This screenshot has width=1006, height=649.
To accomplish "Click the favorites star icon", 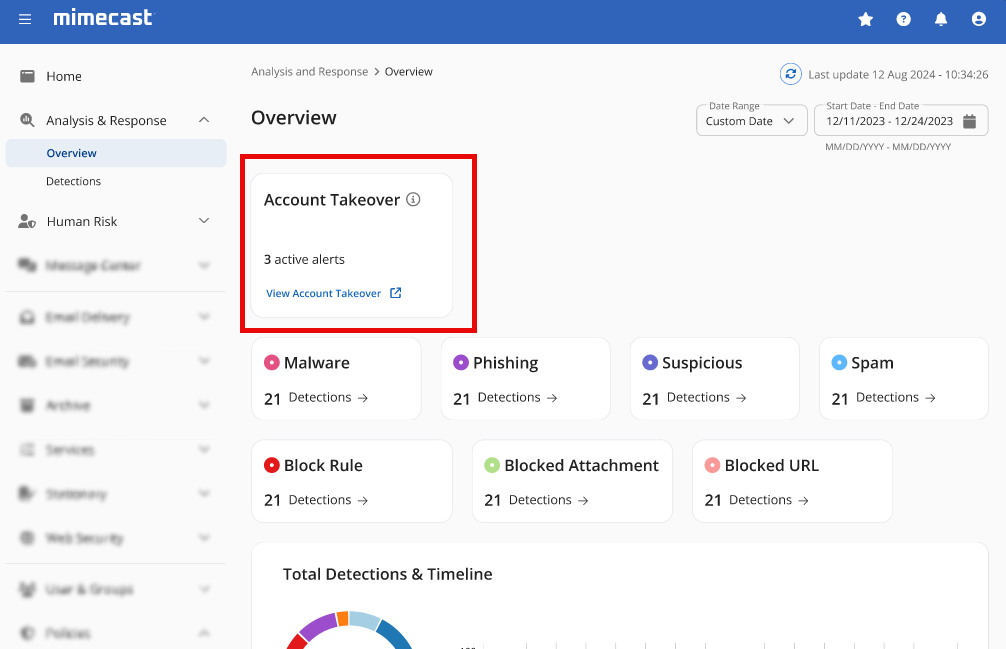I will click(866, 19).
